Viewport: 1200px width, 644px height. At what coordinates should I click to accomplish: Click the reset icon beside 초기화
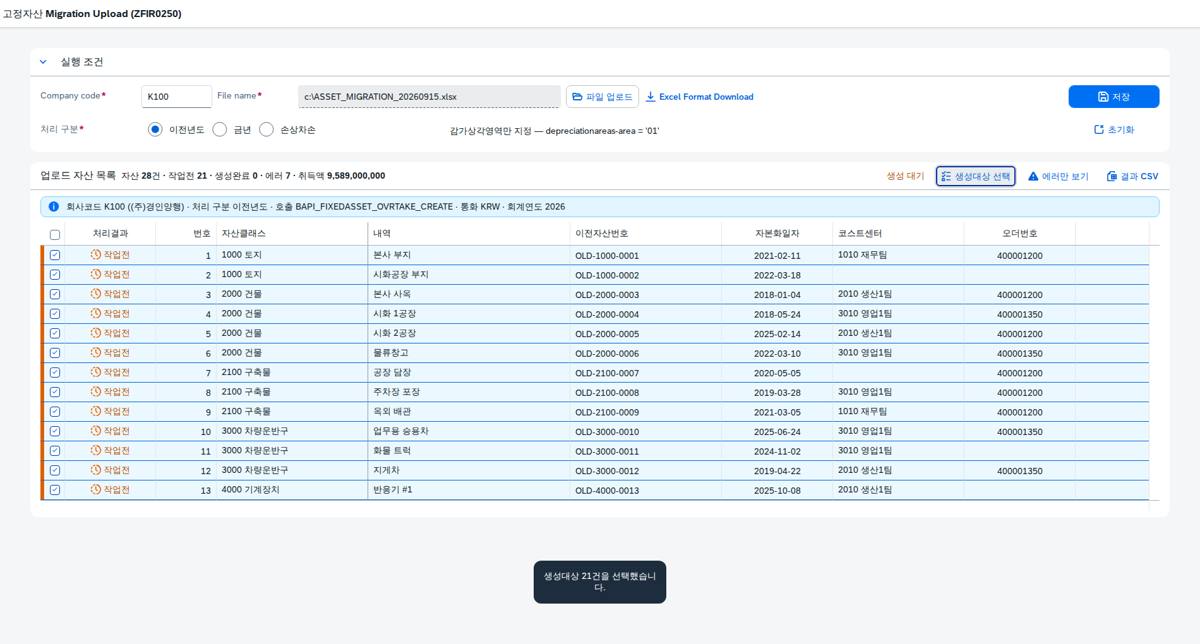(1099, 130)
